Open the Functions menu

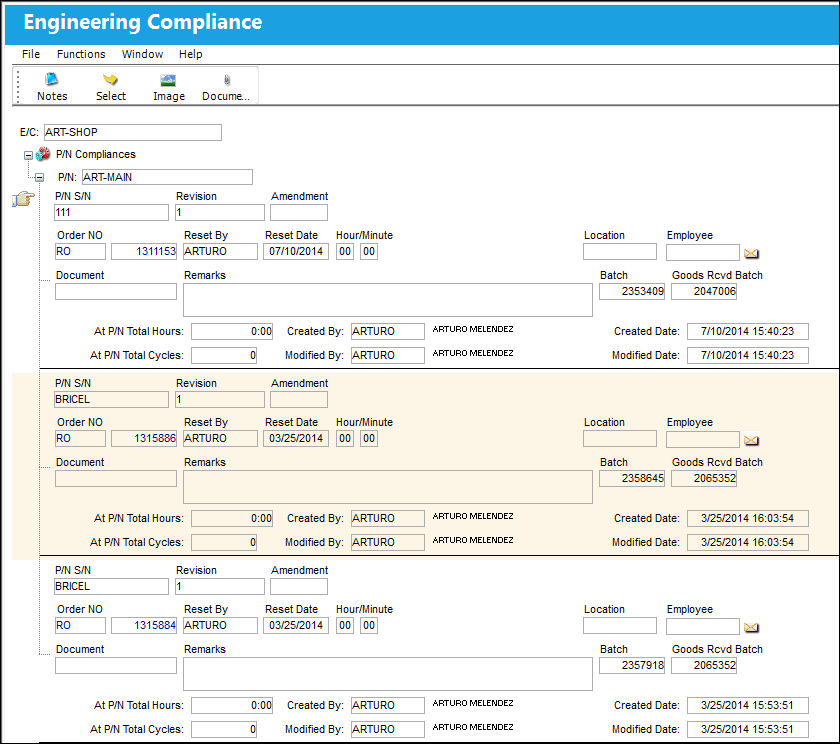(x=81, y=54)
